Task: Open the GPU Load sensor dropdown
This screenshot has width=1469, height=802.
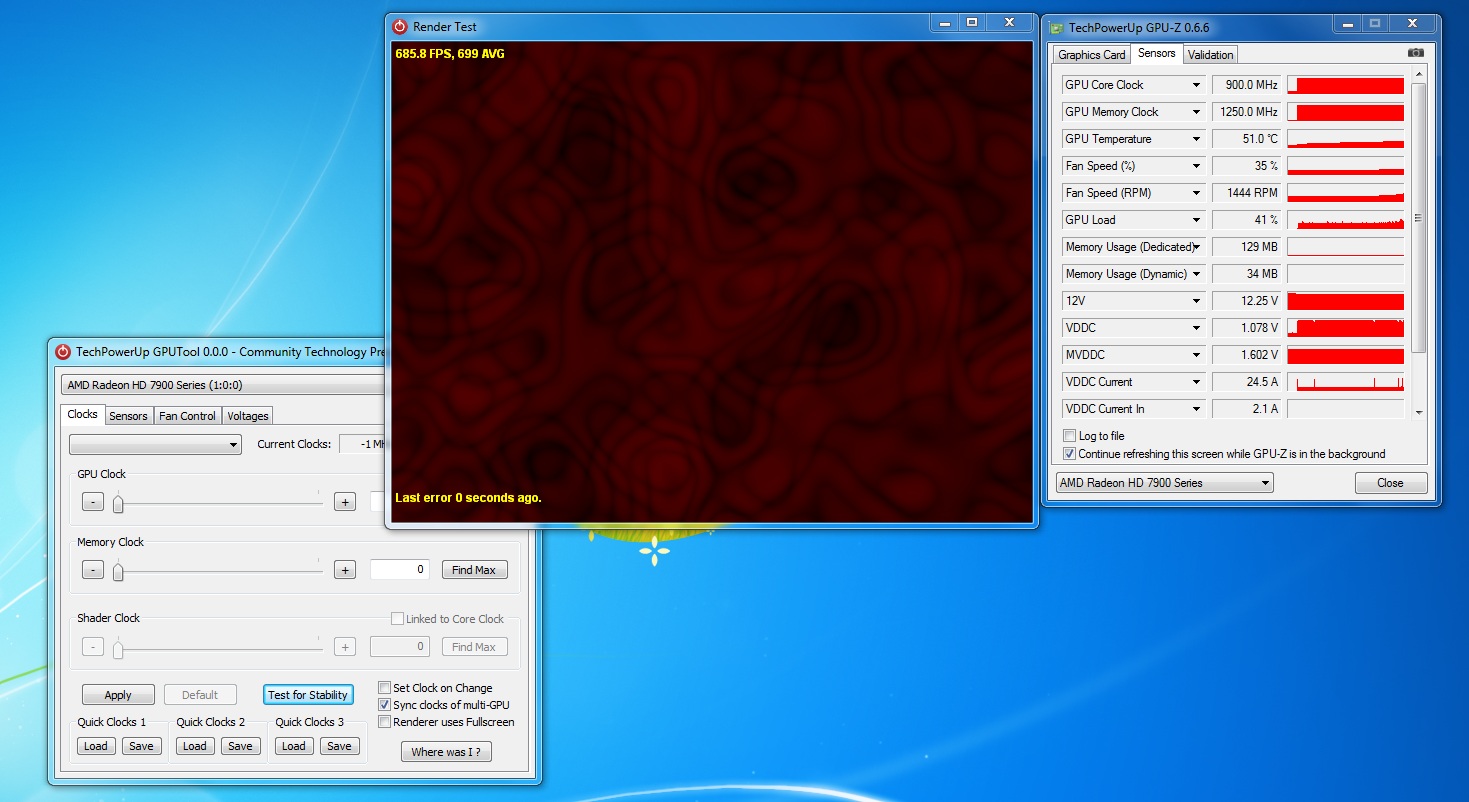Action: tap(1196, 220)
